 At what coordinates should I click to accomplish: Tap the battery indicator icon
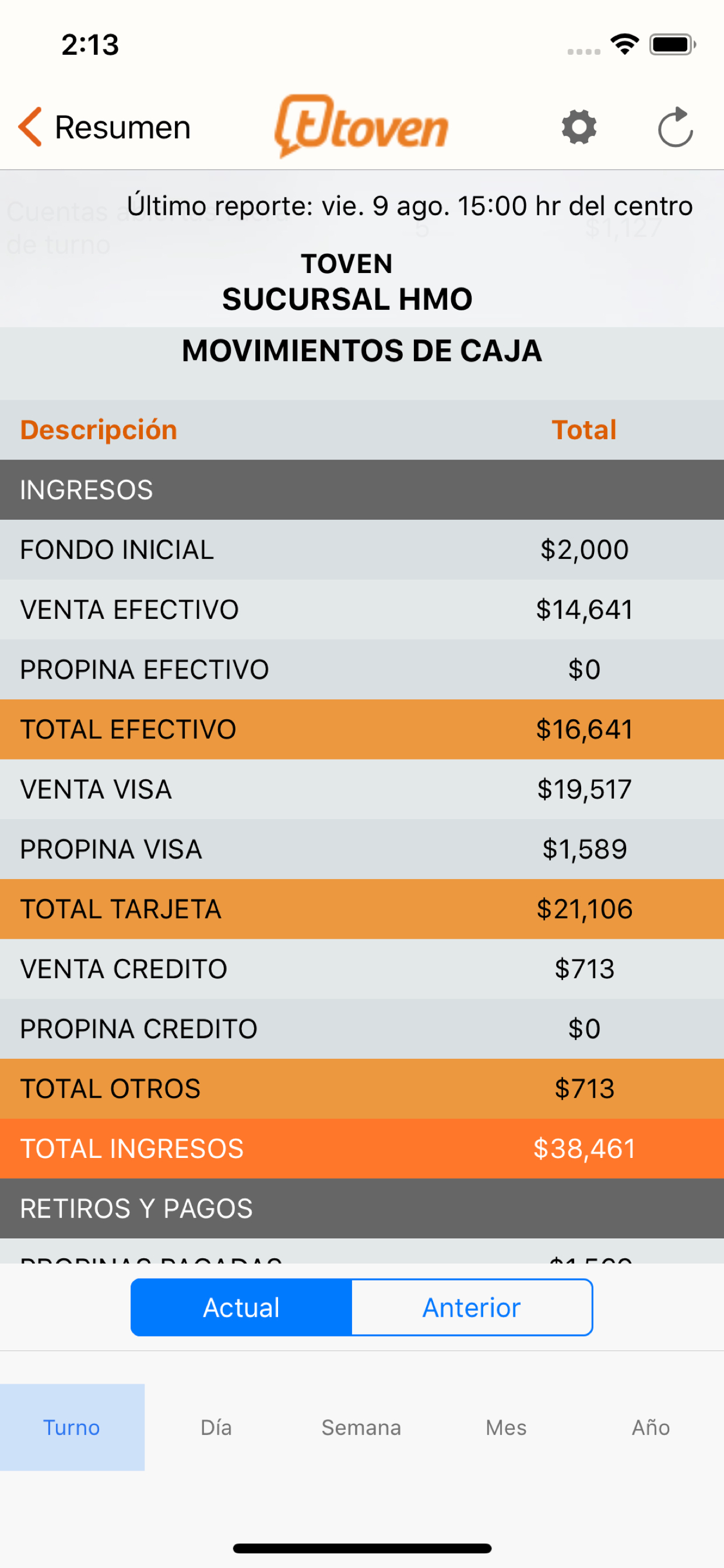click(x=672, y=44)
